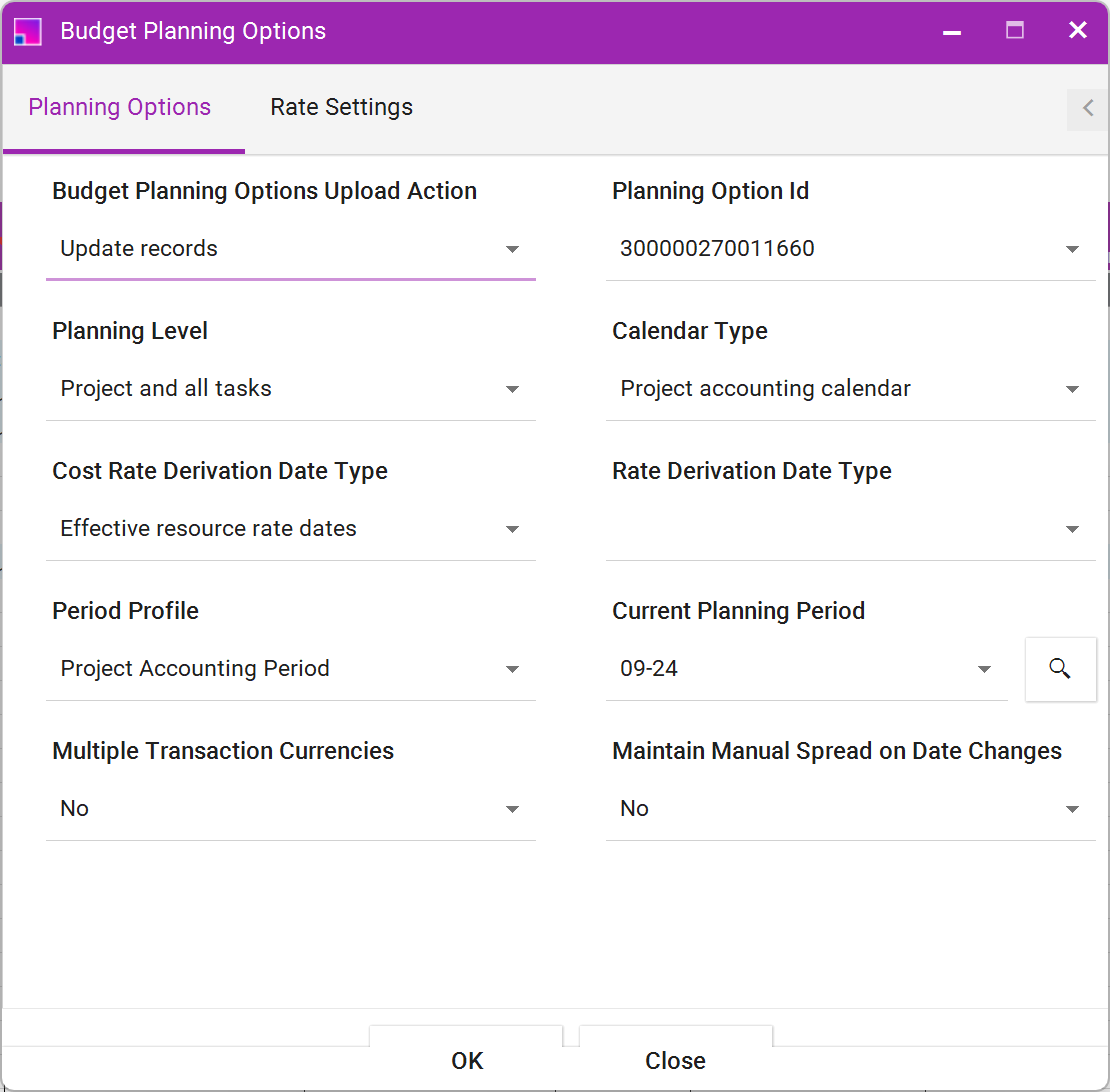Click 'Project Accounting Period' value
Screen dimensions: 1110x1092
[x=195, y=669]
